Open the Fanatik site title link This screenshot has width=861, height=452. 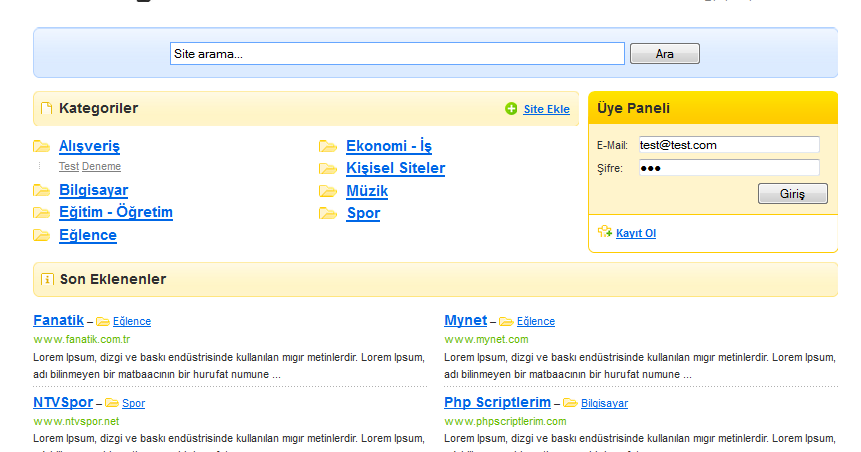point(59,320)
